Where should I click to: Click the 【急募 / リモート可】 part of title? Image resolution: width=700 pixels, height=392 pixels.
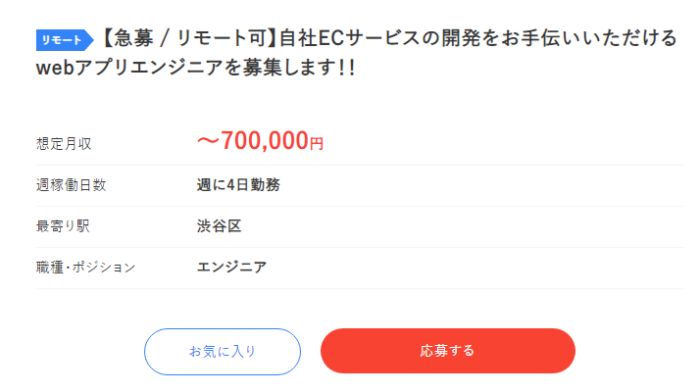pos(188,38)
